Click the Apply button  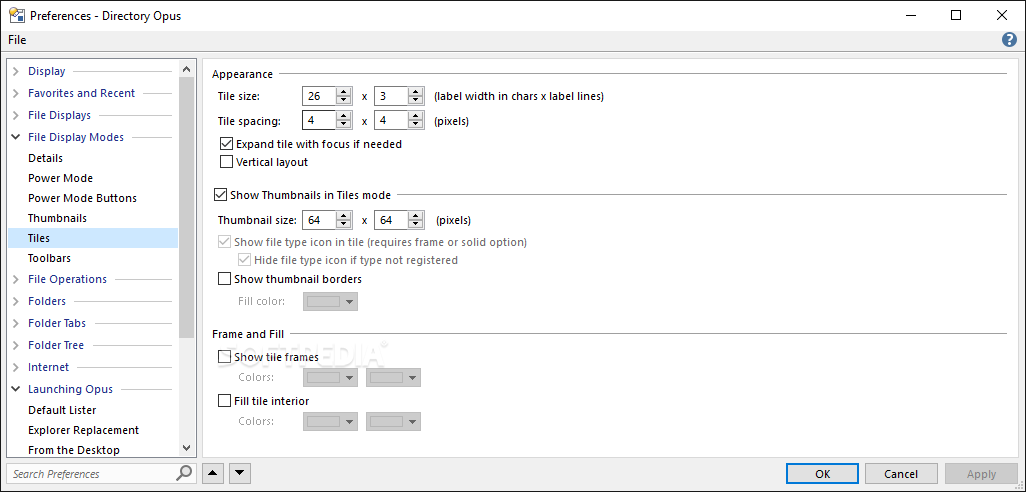tap(981, 474)
